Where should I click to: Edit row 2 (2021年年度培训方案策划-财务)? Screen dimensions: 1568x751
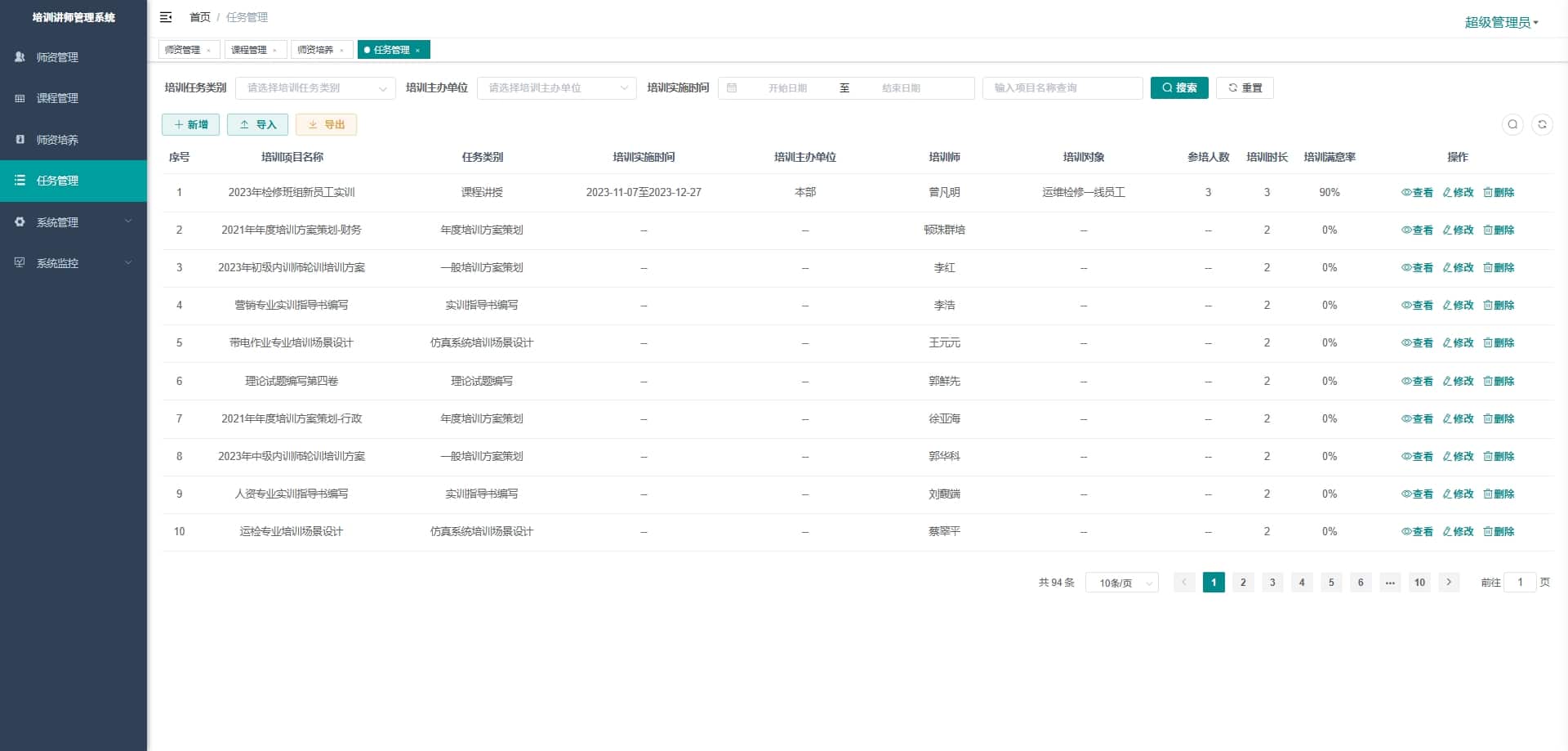1458,230
